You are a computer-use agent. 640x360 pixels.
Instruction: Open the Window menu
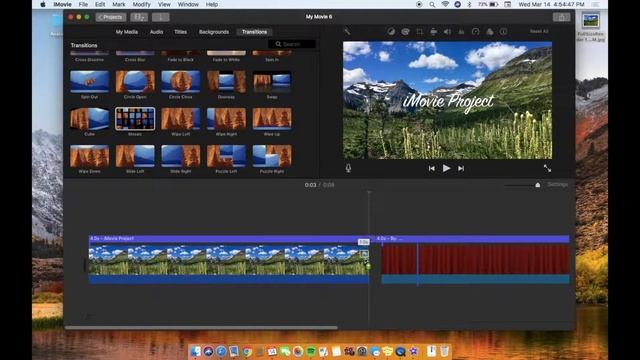click(188, 4)
